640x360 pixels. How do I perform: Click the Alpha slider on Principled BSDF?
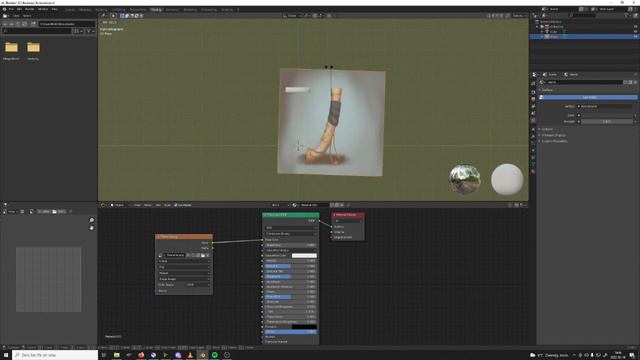click(x=291, y=332)
